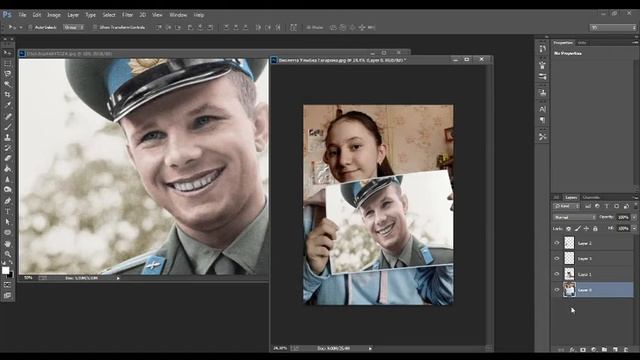
Task: Open the Filter menu
Action: (128, 15)
